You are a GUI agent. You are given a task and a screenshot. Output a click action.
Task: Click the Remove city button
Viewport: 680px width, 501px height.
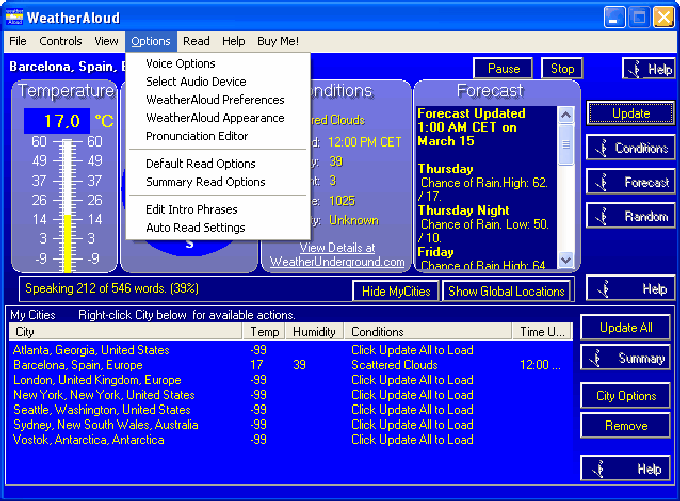pos(626,426)
